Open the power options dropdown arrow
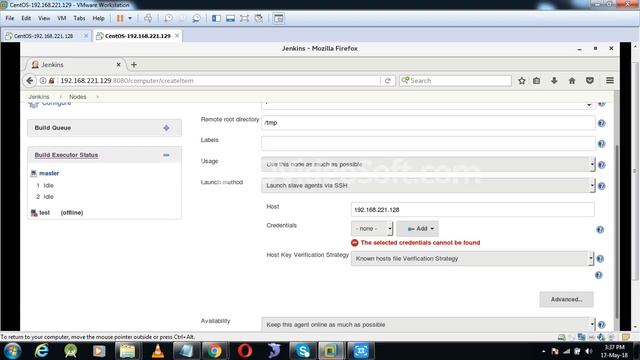Viewport: 640px width, 360px height. click(130, 18)
